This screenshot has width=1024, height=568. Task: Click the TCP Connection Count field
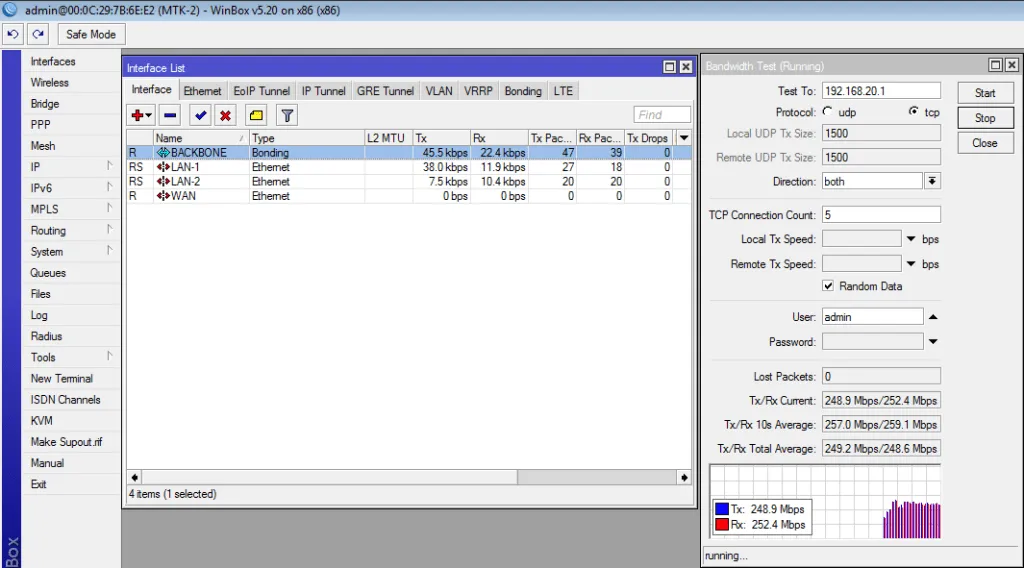(881, 215)
